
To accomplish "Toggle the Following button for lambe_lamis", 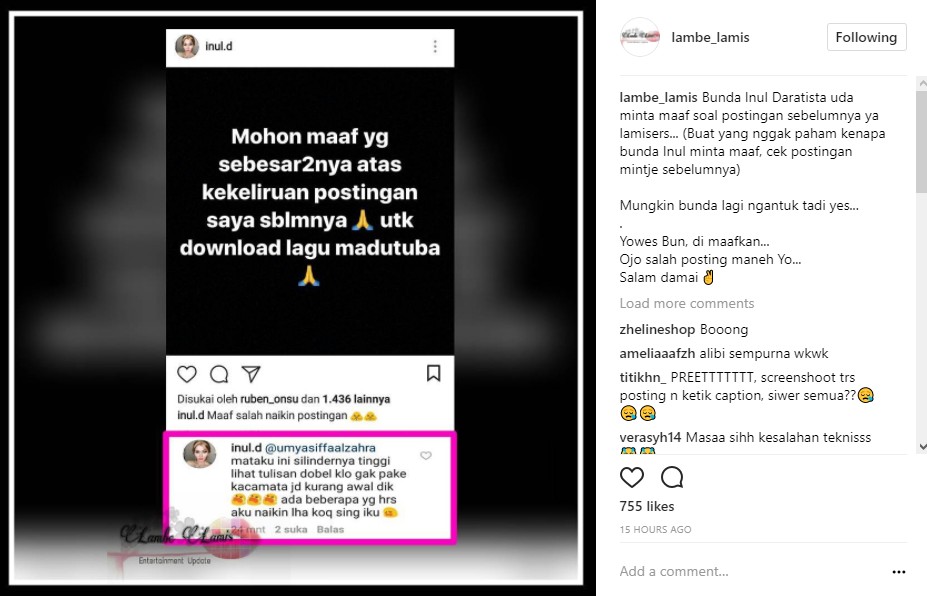I will click(866, 37).
